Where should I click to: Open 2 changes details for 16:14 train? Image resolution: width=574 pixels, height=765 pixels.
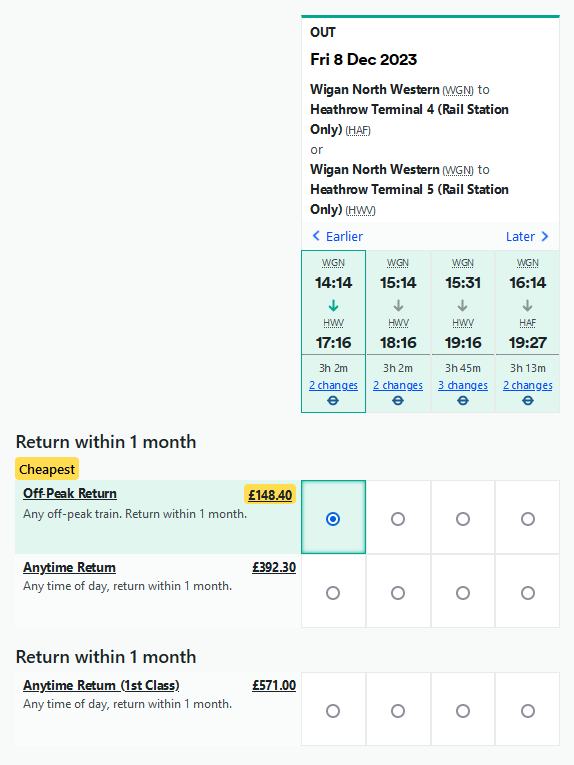528,385
